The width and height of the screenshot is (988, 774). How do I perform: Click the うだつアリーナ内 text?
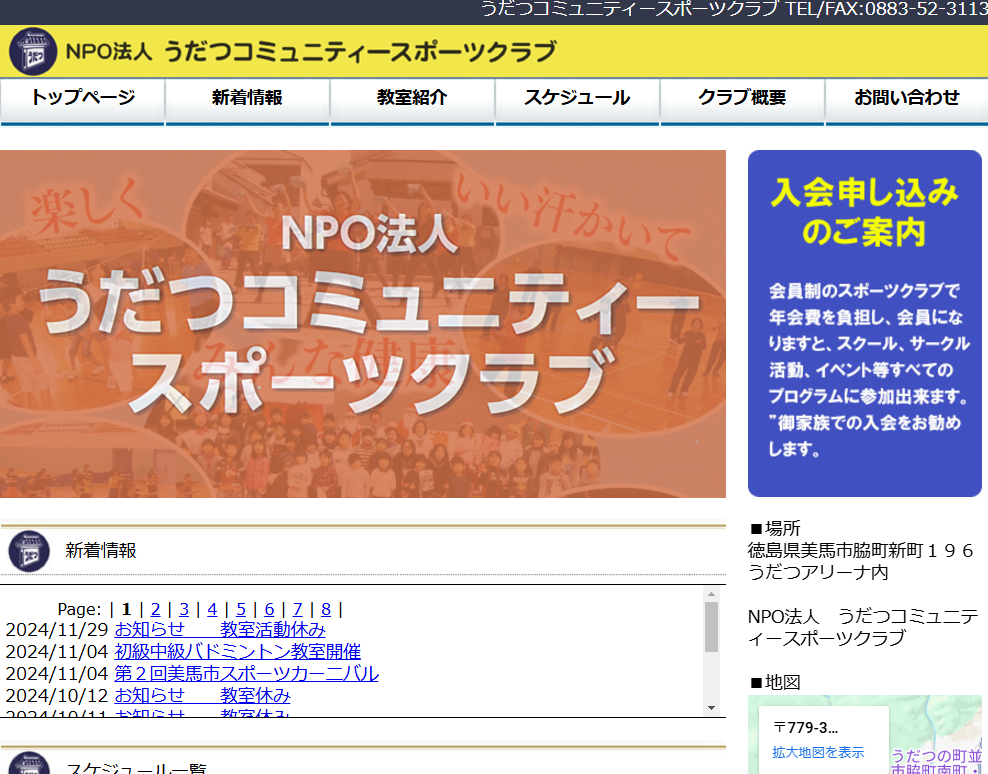coord(818,572)
